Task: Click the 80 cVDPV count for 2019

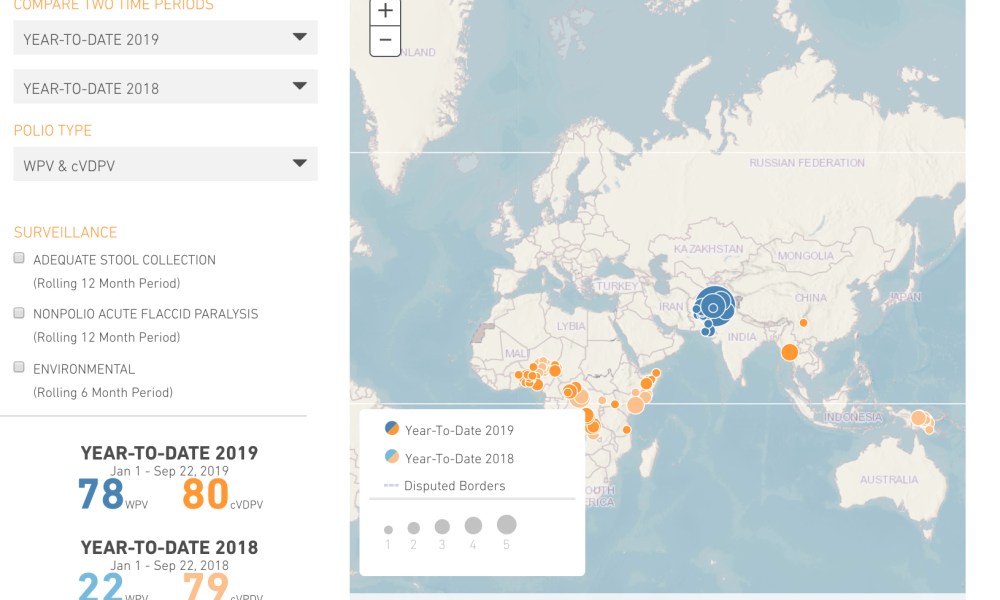Action: coord(206,494)
